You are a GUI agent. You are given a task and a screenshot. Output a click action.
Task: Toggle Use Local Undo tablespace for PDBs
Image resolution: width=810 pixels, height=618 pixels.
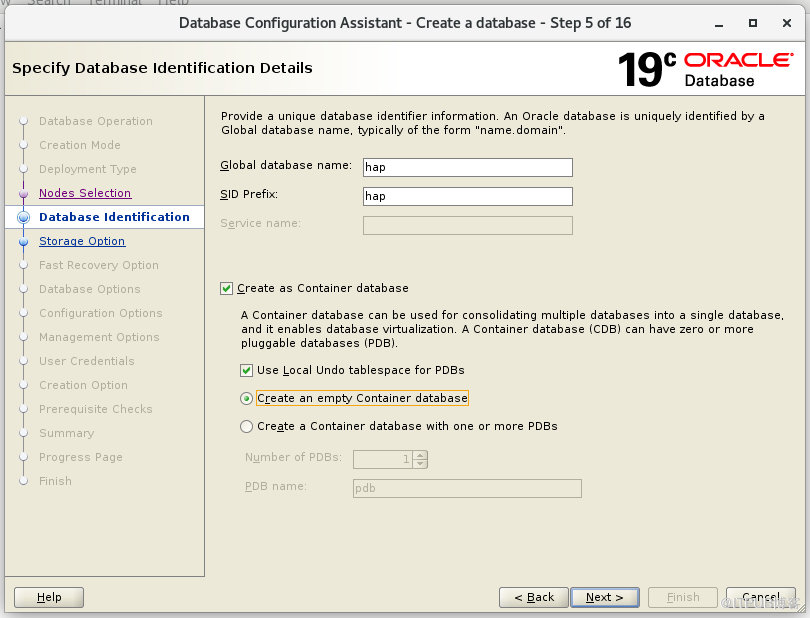point(246,370)
